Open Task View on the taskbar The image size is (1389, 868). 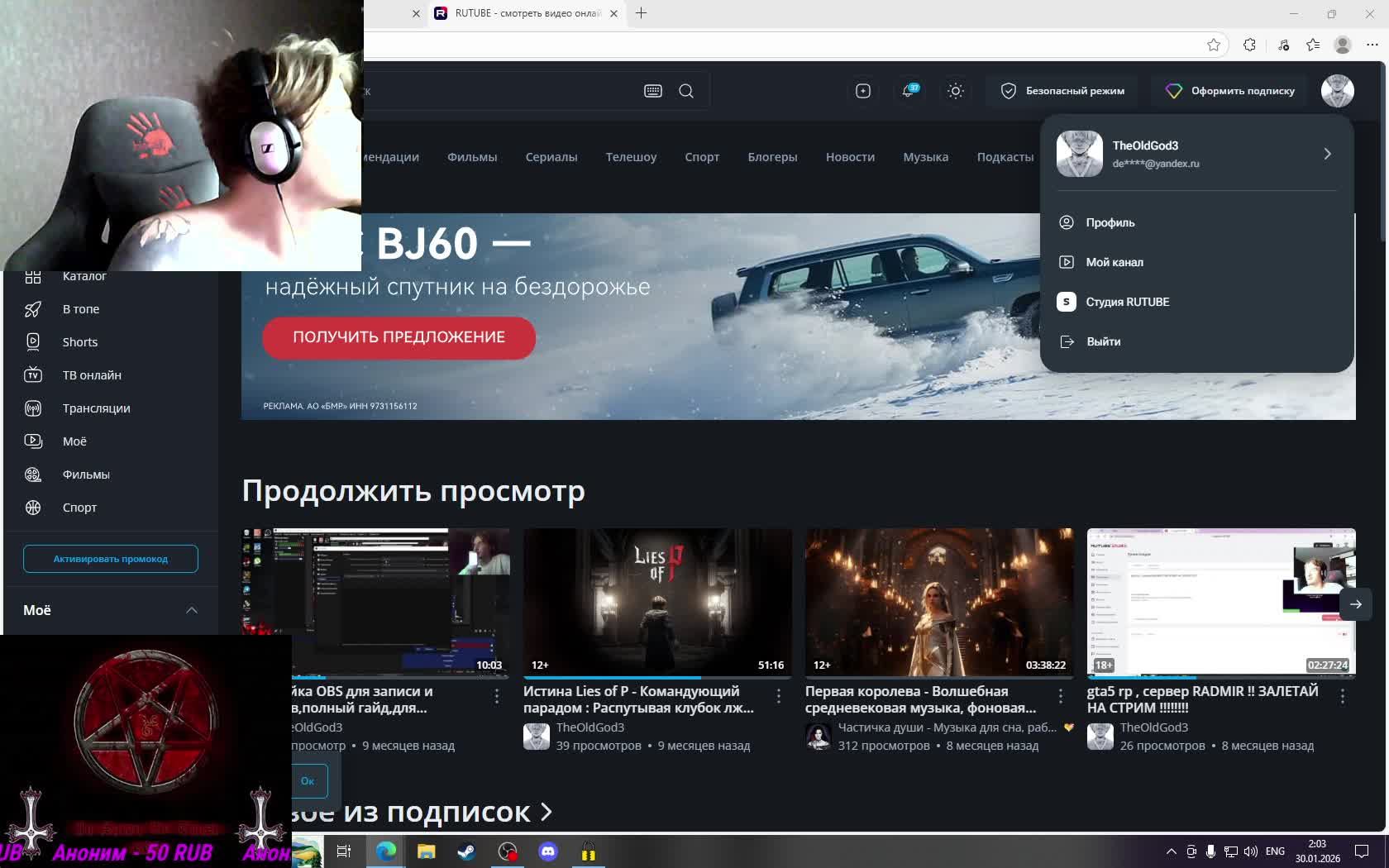coord(344,851)
